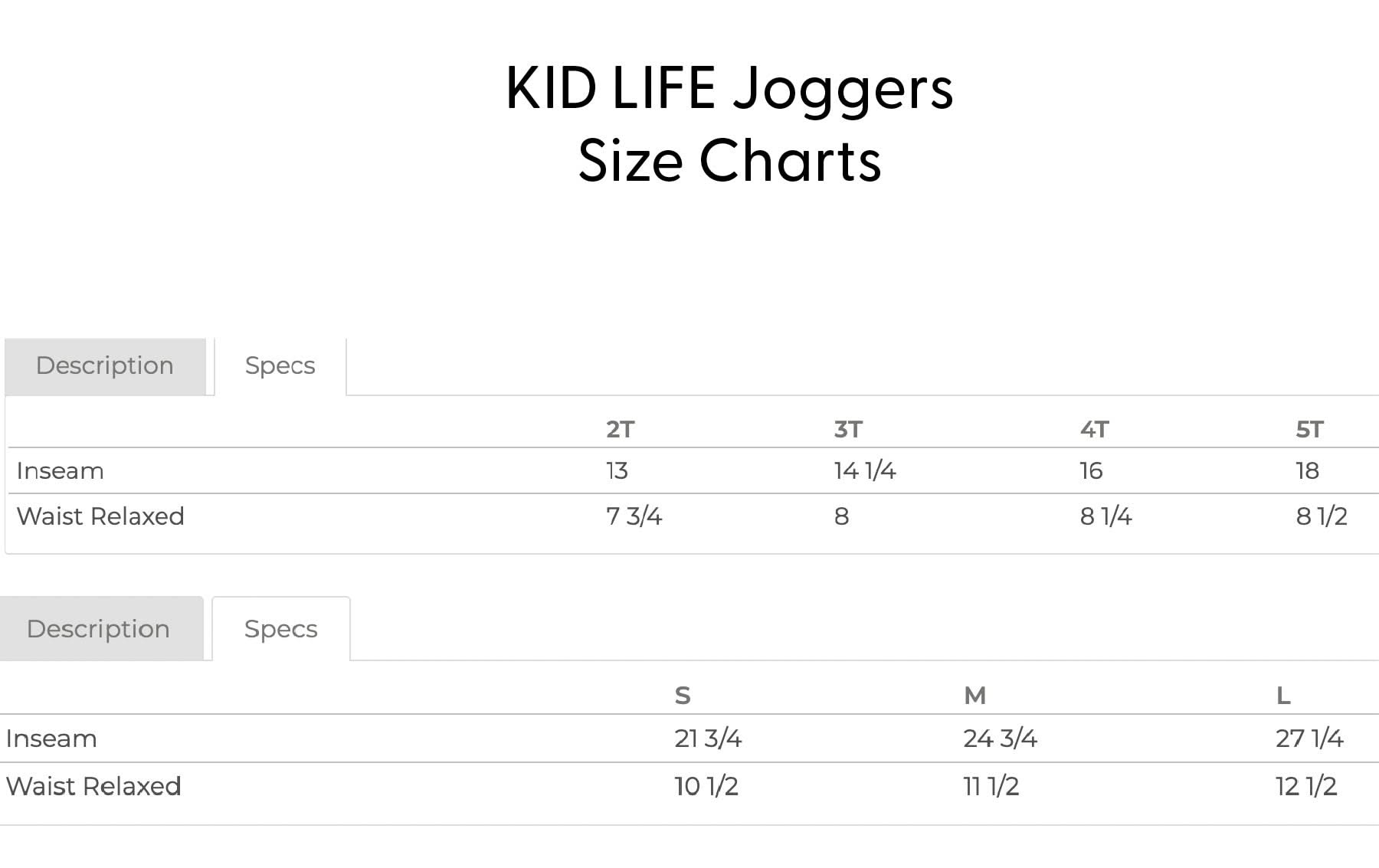Click the 5T column header

point(1311,429)
